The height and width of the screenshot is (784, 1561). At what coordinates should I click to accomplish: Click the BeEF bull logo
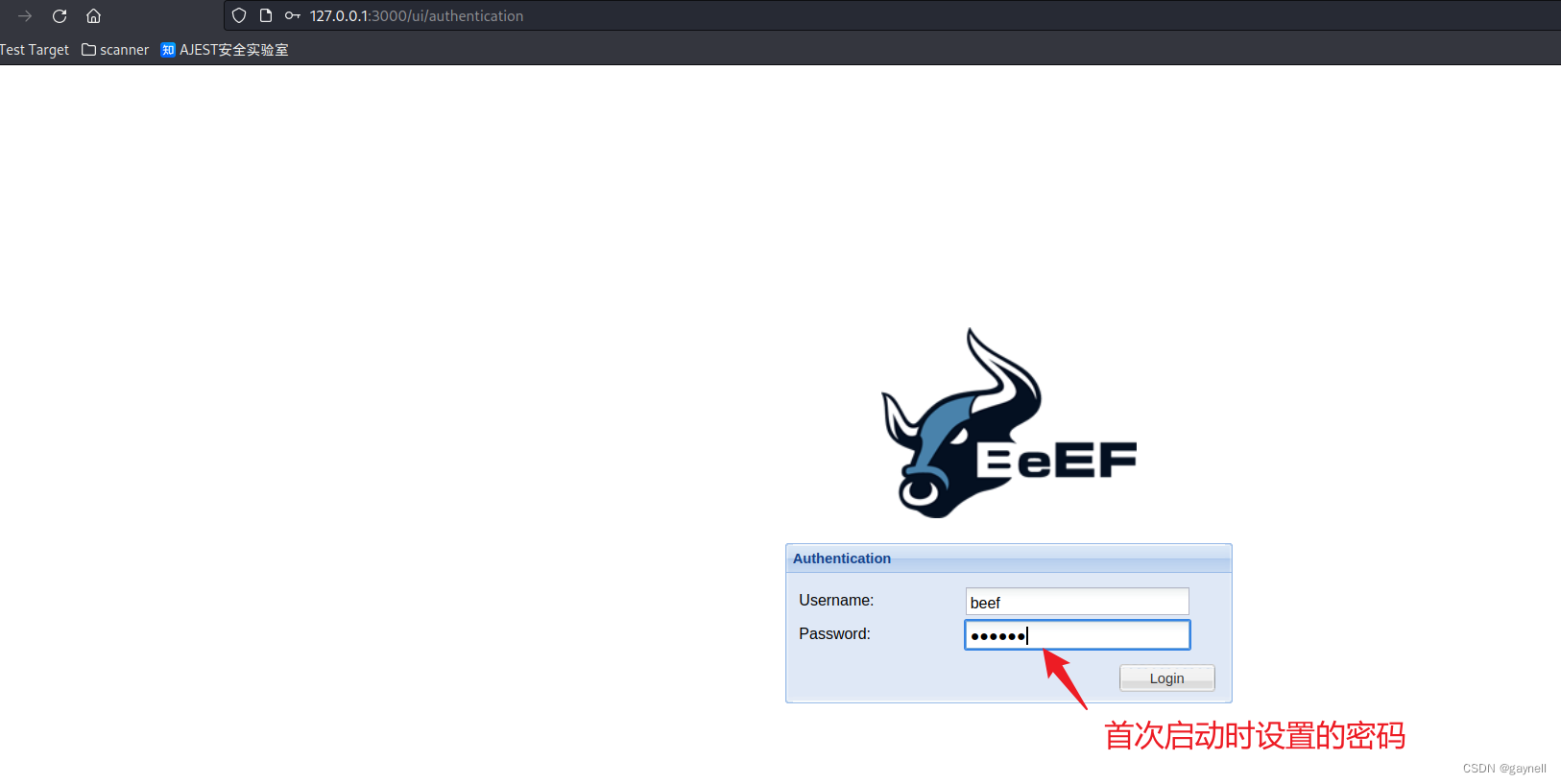pos(1009,423)
